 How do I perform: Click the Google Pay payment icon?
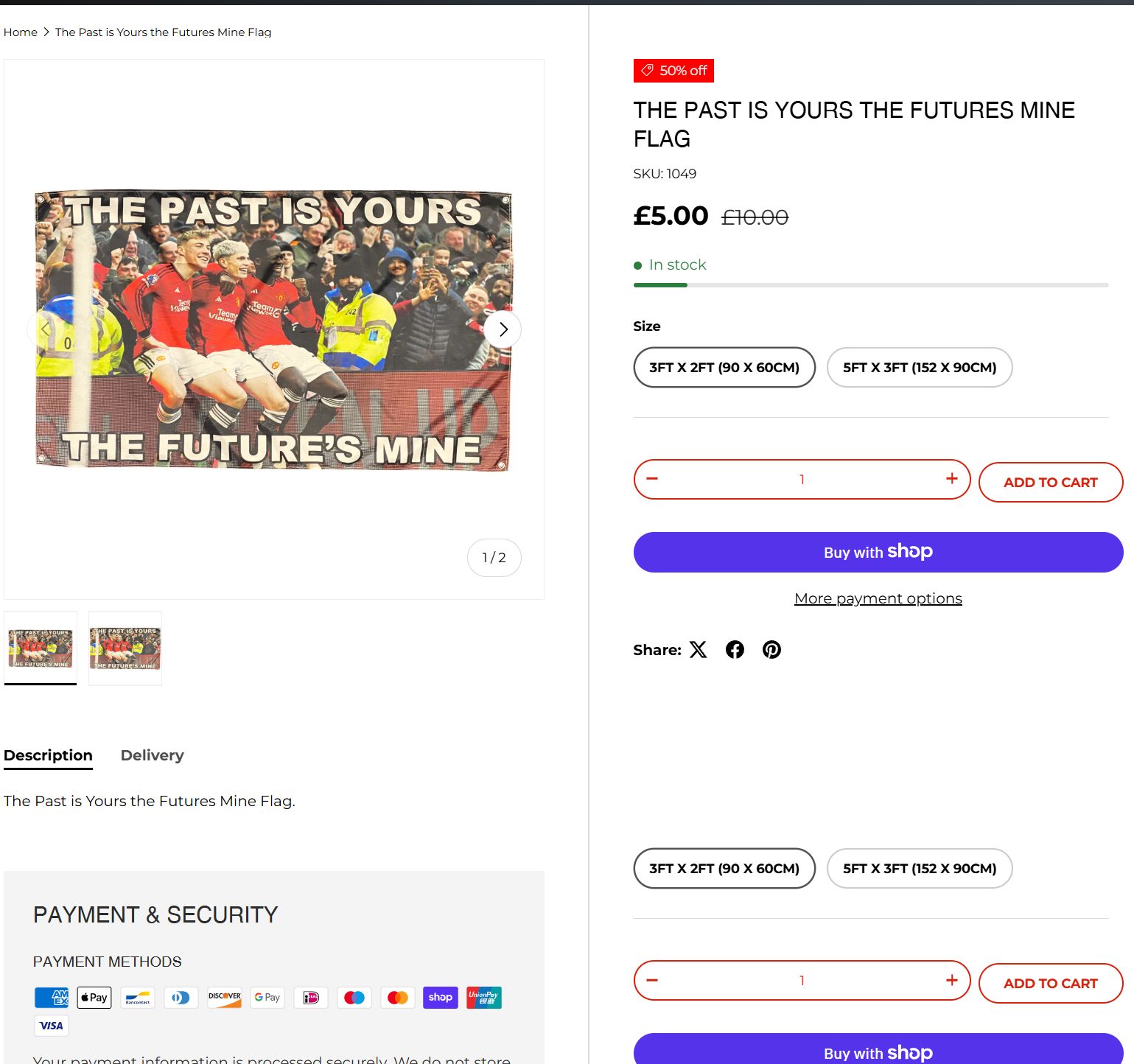point(267,997)
